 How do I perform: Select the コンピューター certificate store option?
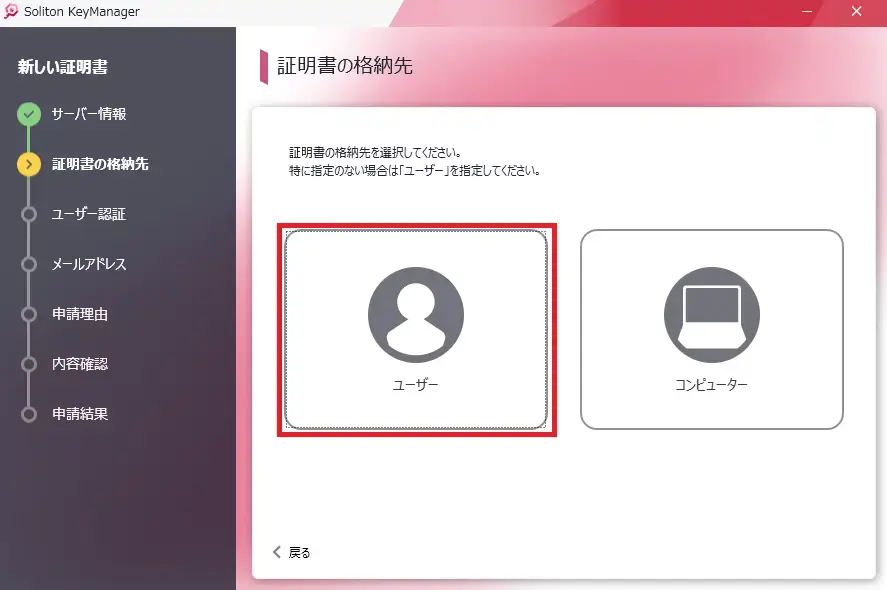pos(712,329)
